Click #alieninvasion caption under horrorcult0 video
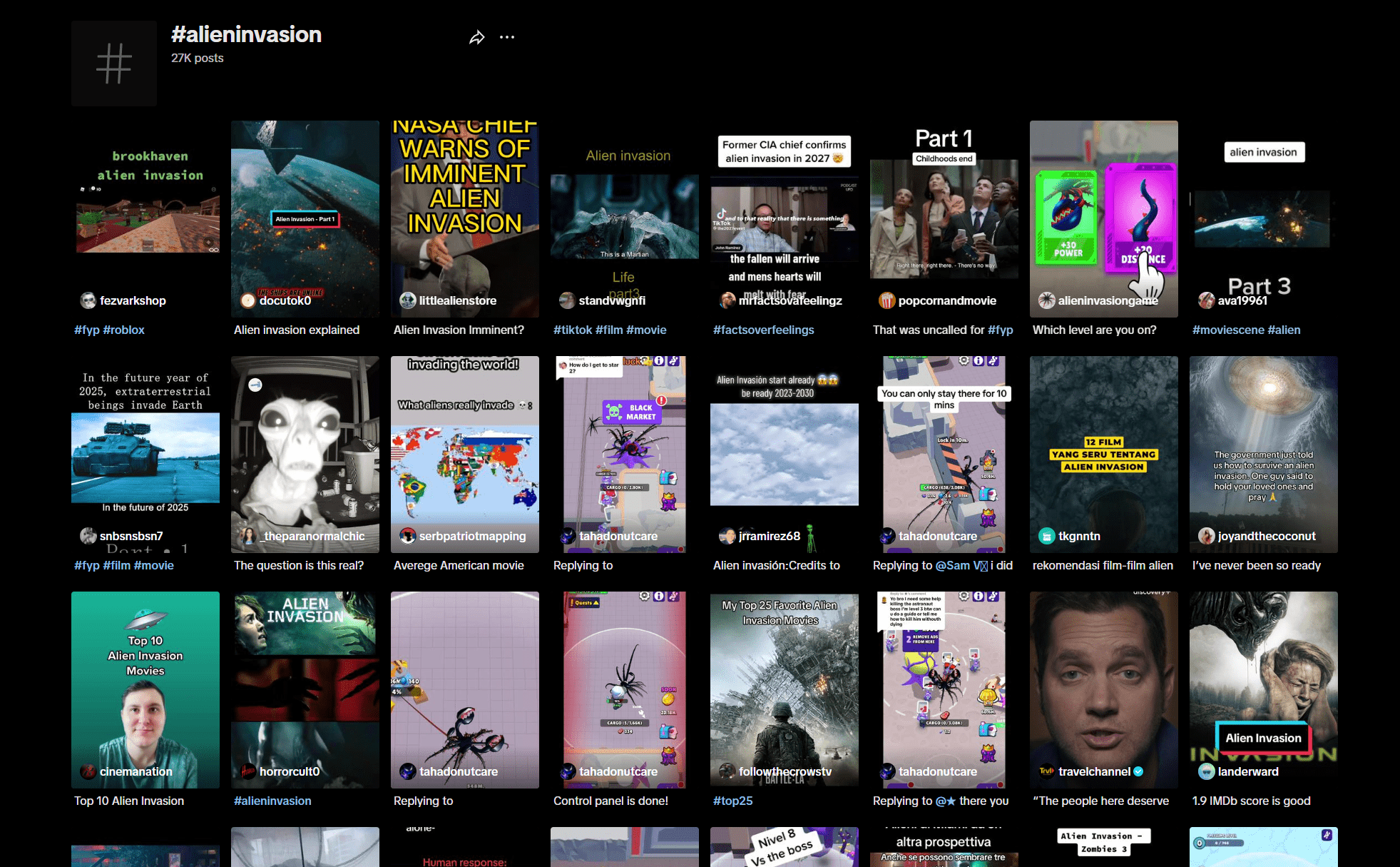 coord(272,801)
